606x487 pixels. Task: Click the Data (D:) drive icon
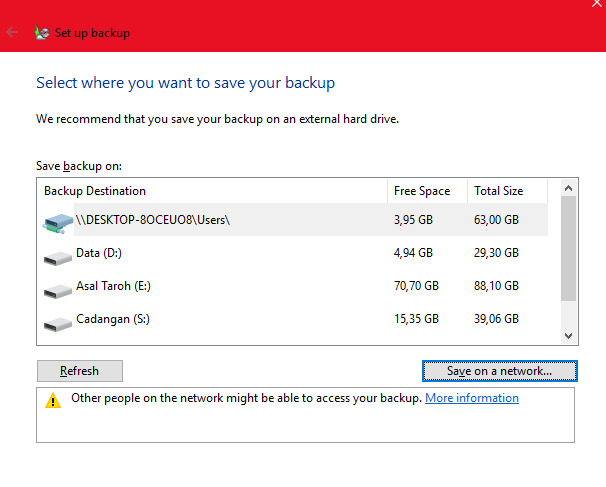pos(58,258)
